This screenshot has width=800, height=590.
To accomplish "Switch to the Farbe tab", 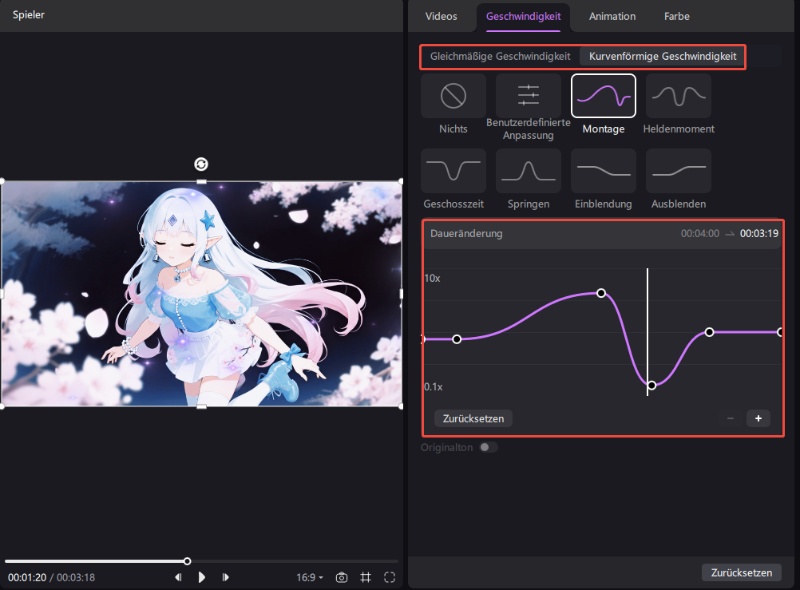I will coord(677,16).
